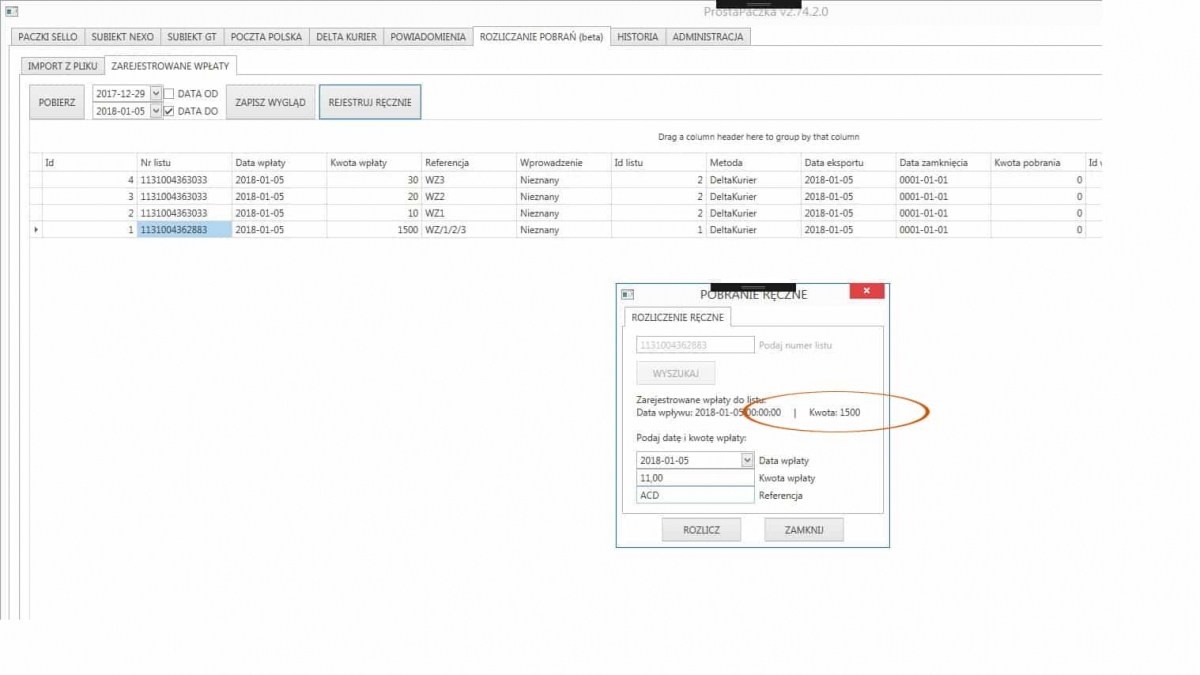Open the SUBIEKT GT tab
The height and width of the screenshot is (675, 1200).
[x=192, y=37]
